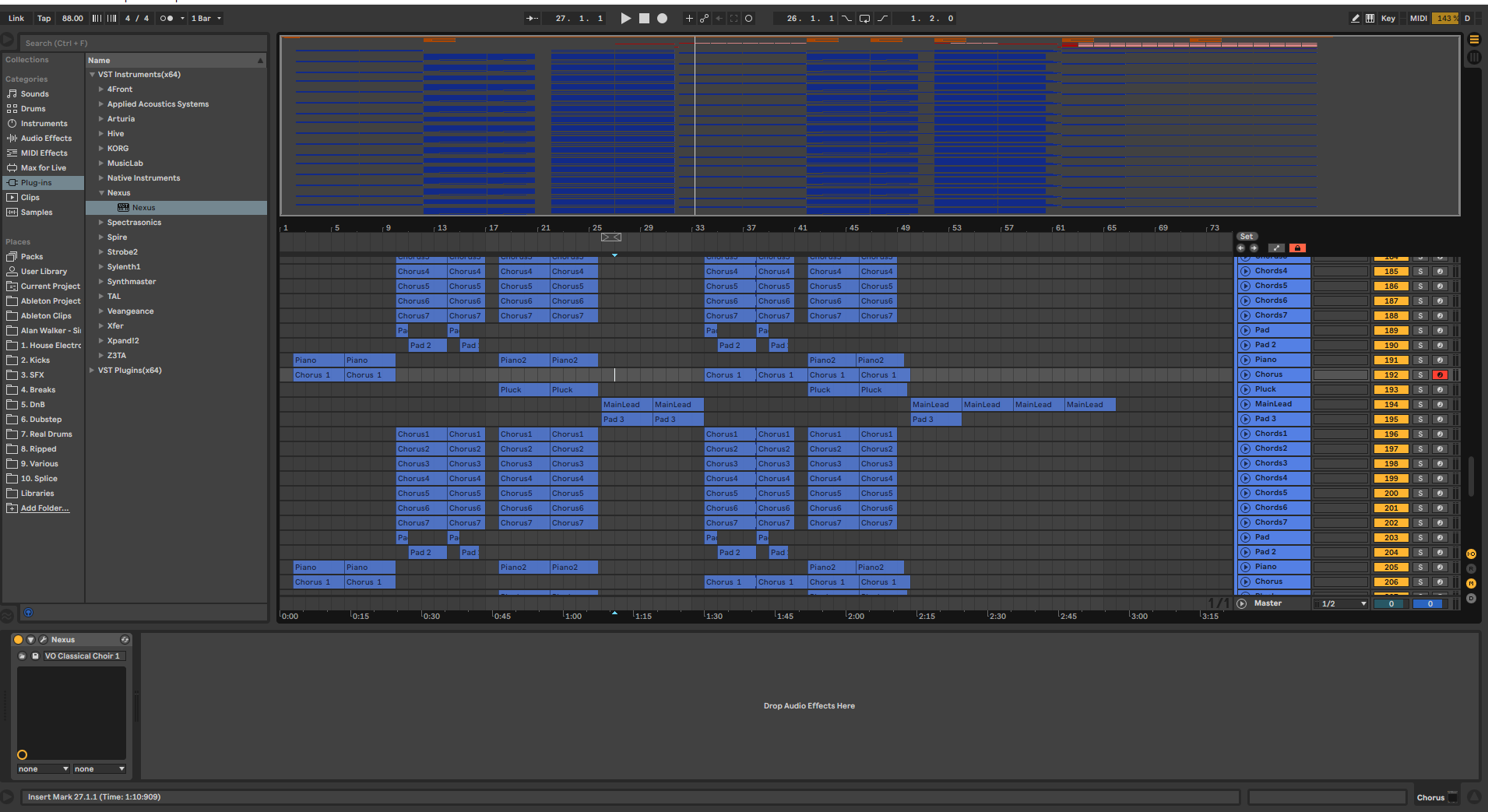Disarm the Chorus track 192 record button
This screenshot has height=812, width=1488.
[1440, 375]
